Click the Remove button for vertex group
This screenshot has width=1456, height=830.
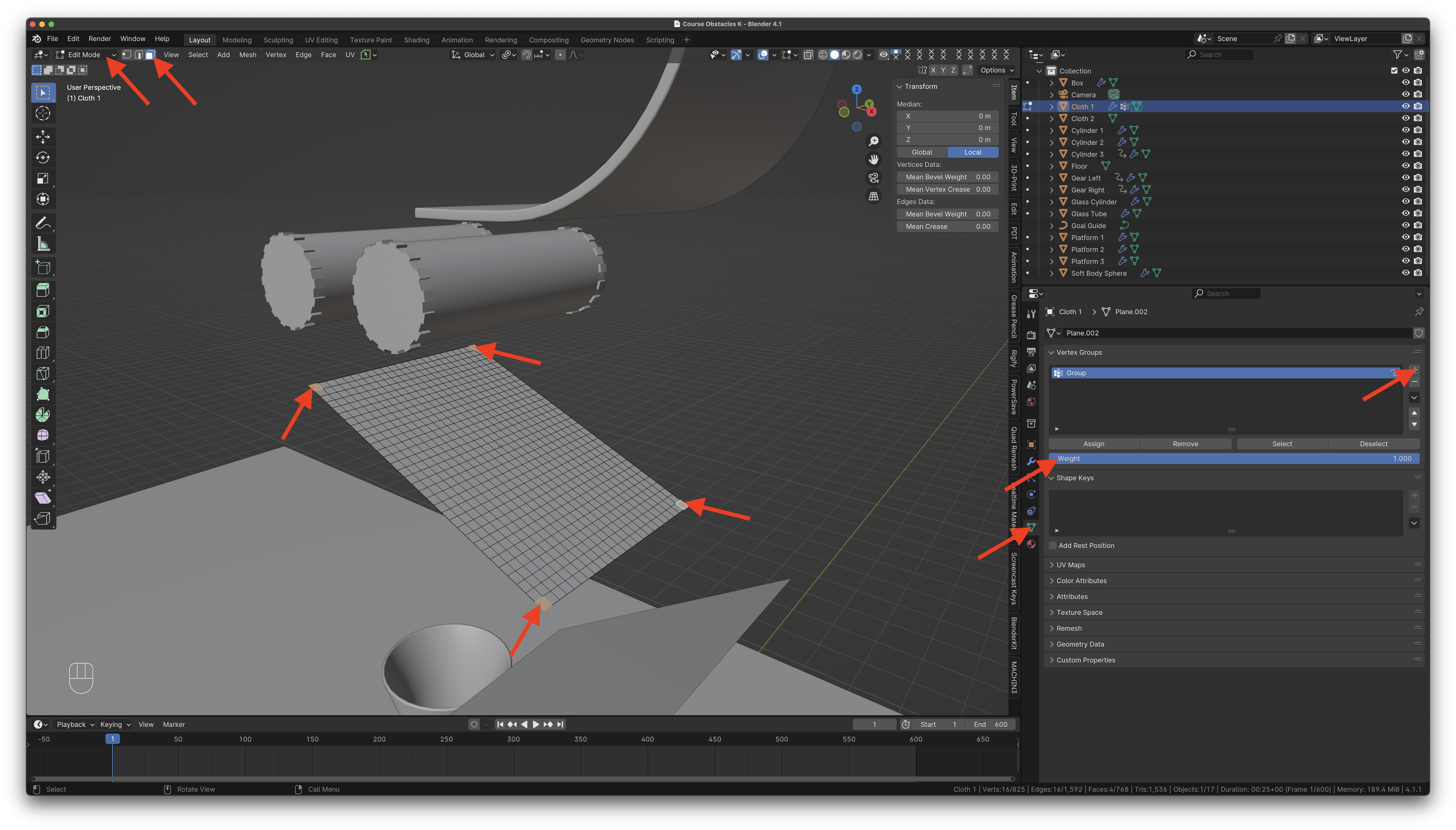[1185, 444]
